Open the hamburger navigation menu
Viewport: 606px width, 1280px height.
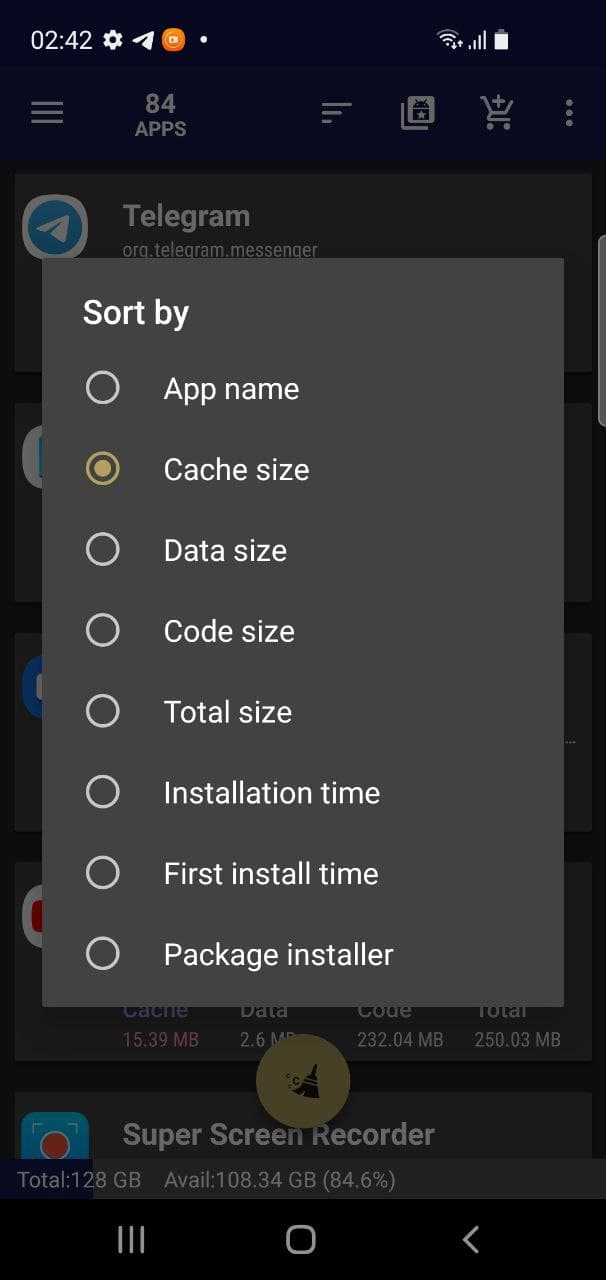47,113
